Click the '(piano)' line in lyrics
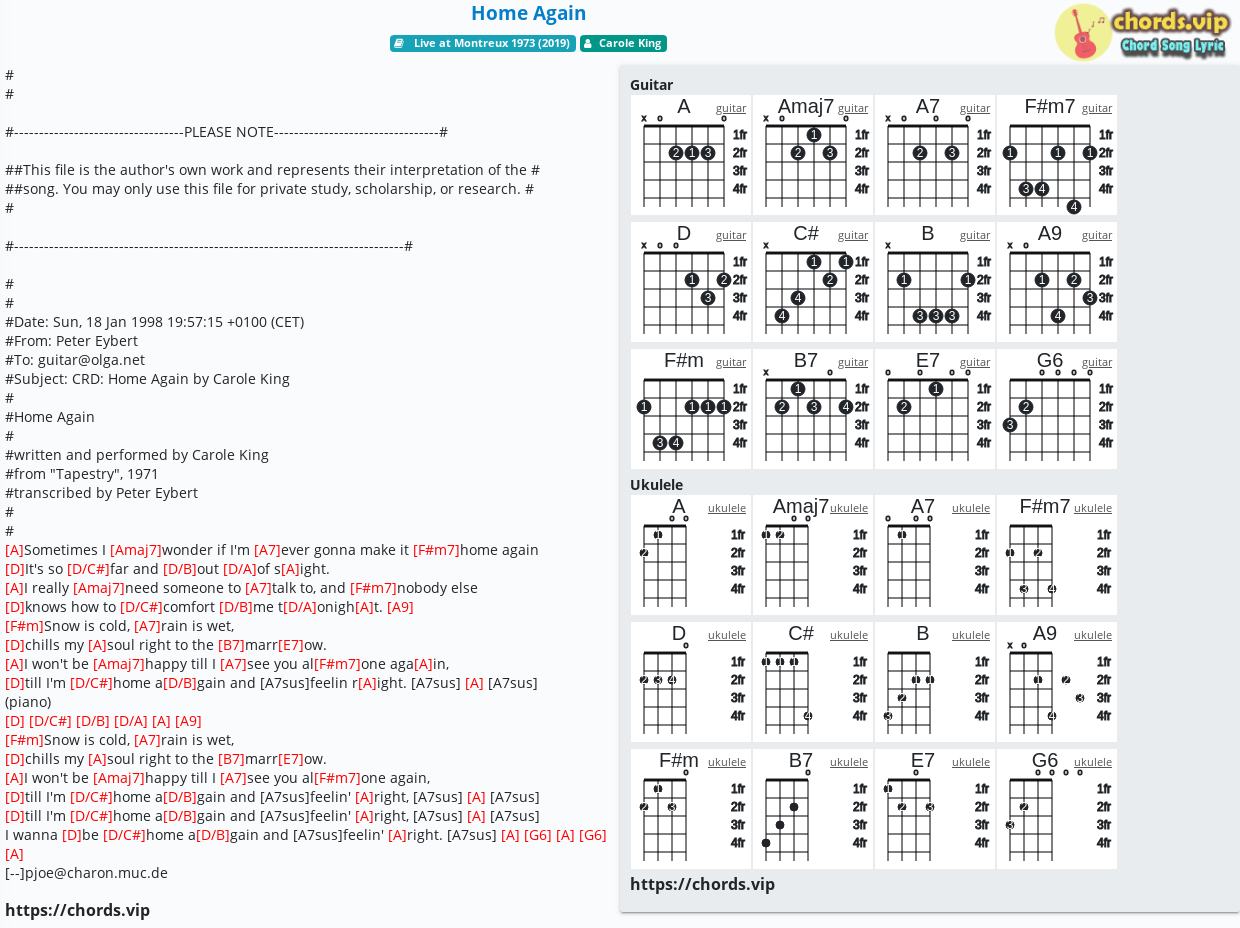The height and width of the screenshot is (928, 1240). [x=28, y=702]
